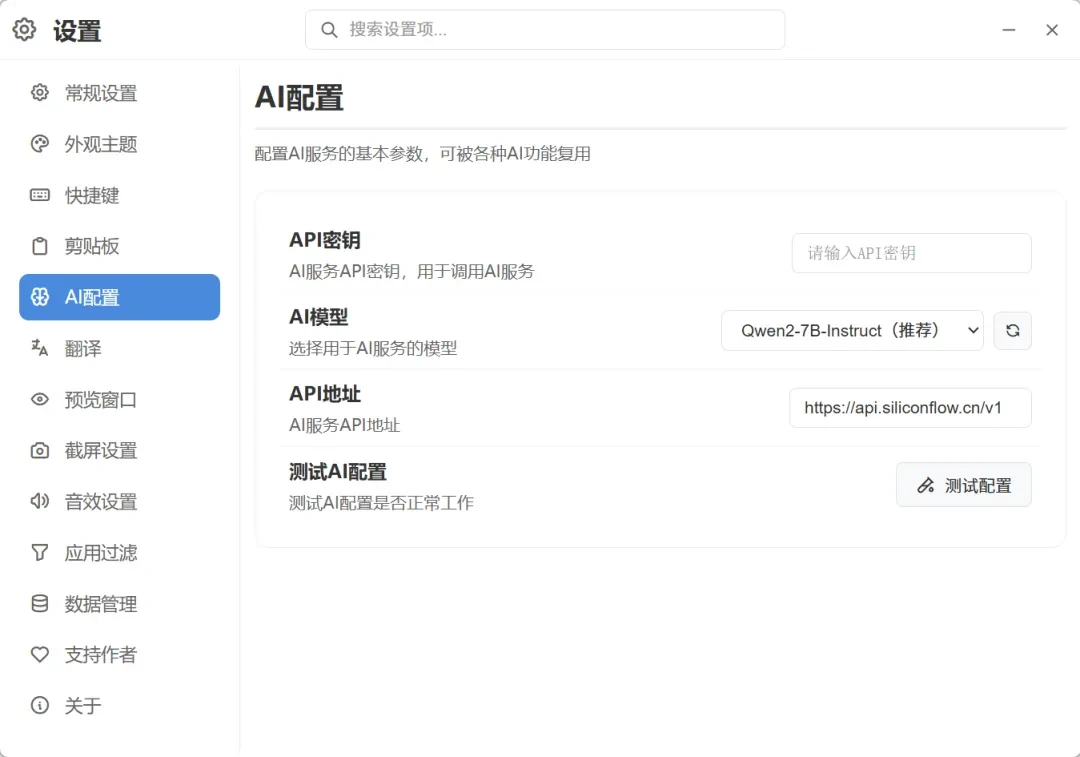Image resolution: width=1080 pixels, height=757 pixels.
Task: Open 截屏设置 in the sidebar
Action: tap(119, 450)
